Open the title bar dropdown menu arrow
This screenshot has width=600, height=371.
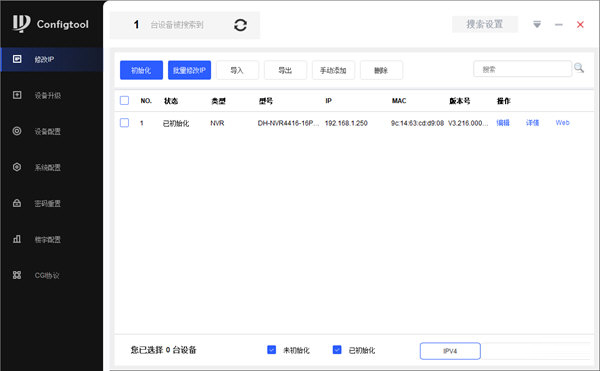[537, 24]
